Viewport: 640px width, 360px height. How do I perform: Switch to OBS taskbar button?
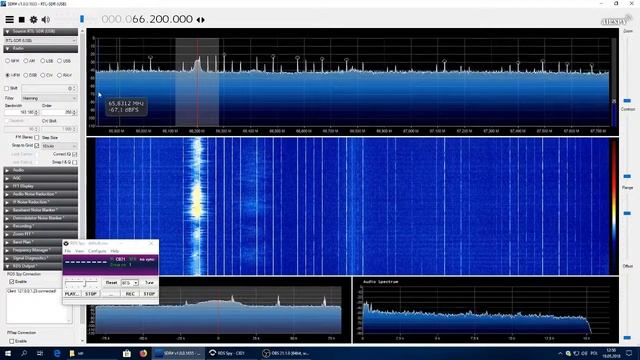[285, 353]
